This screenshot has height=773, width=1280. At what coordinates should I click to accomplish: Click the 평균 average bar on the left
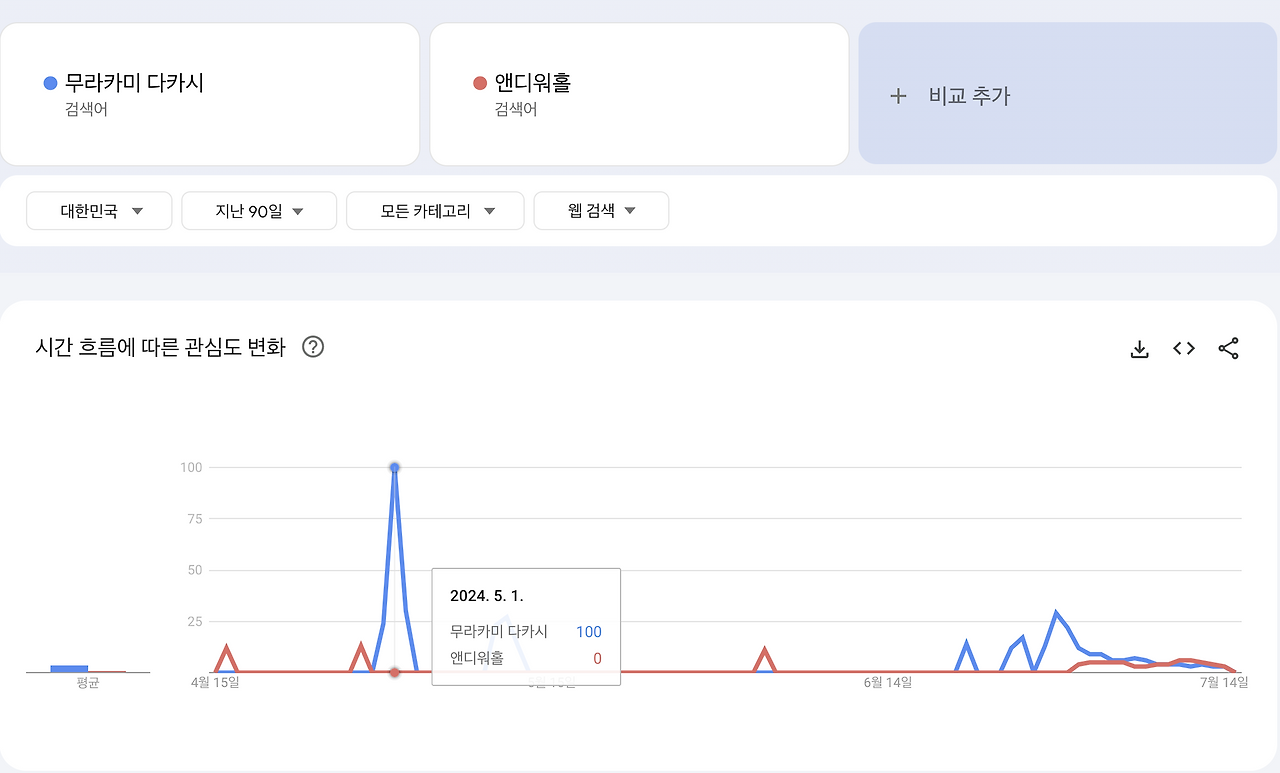coord(70,666)
